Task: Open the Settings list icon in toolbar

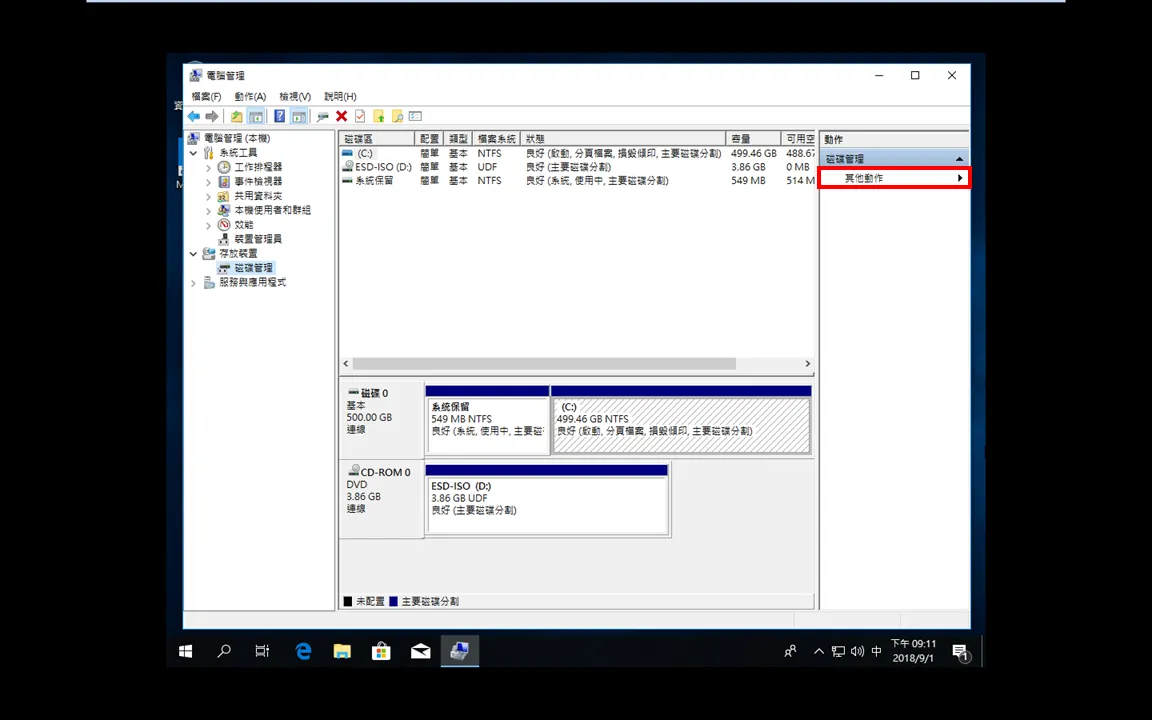Action: pos(416,116)
